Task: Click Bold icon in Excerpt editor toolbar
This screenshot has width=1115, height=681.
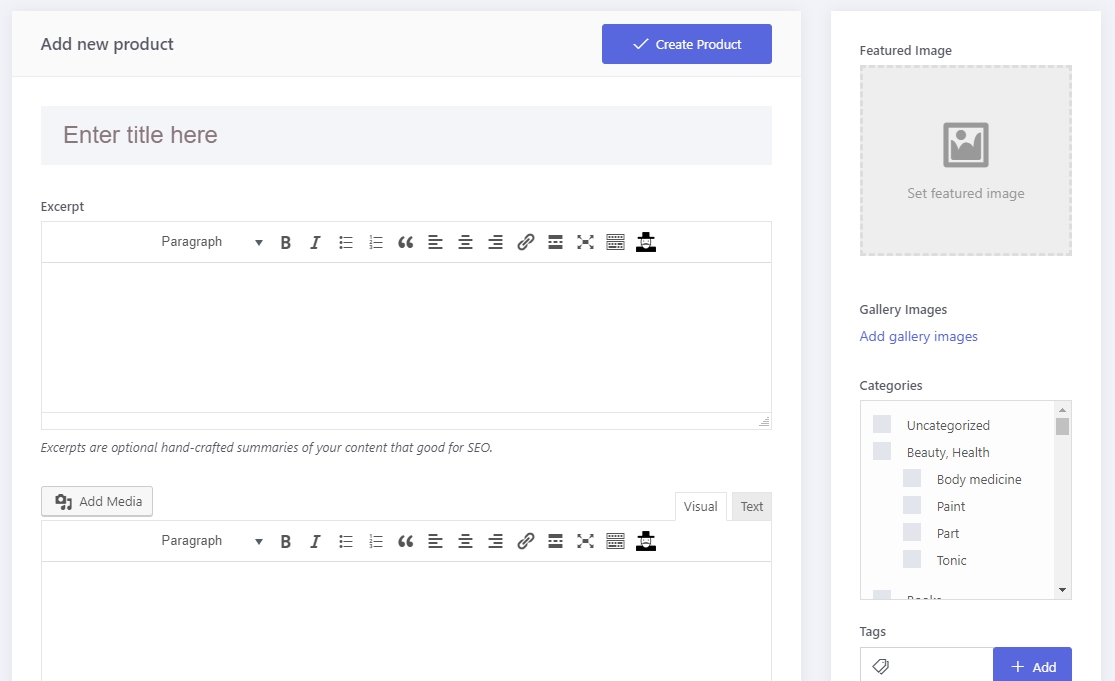Action: 286,242
